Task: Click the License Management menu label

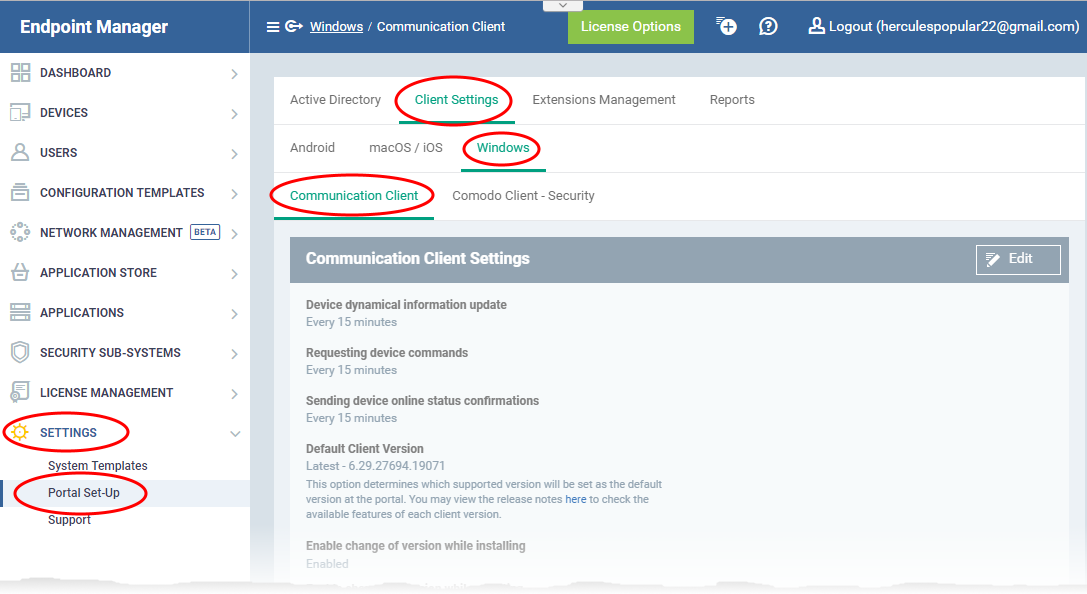Action: click(x=107, y=392)
